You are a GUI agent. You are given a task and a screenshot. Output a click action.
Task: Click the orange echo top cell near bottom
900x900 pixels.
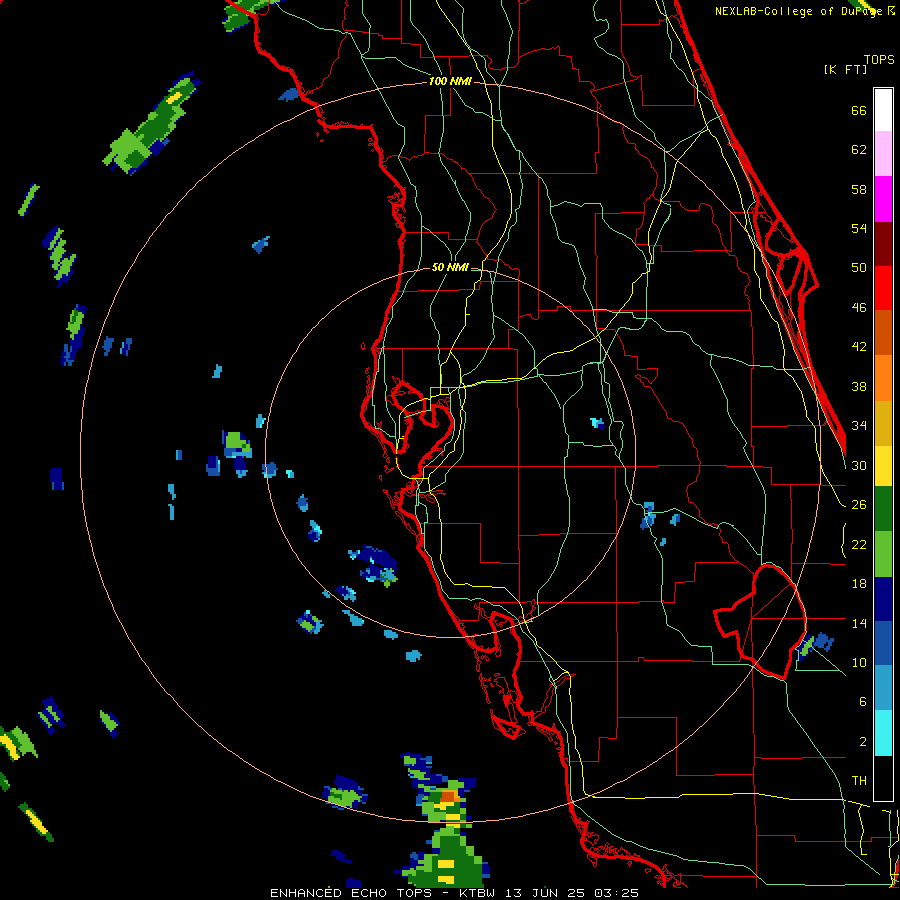click(x=448, y=796)
